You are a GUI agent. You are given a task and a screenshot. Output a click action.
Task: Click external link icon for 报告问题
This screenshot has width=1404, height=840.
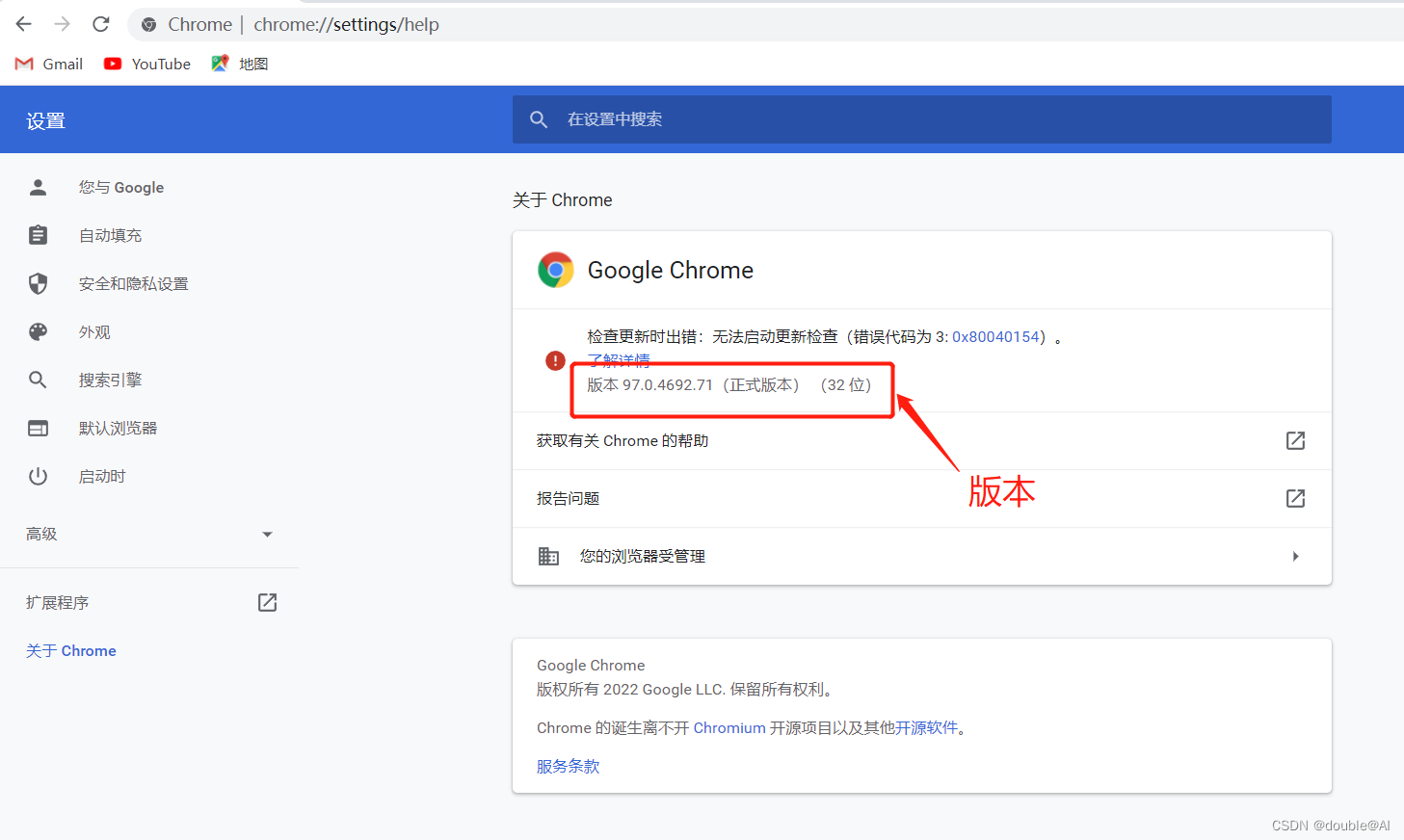1295,498
